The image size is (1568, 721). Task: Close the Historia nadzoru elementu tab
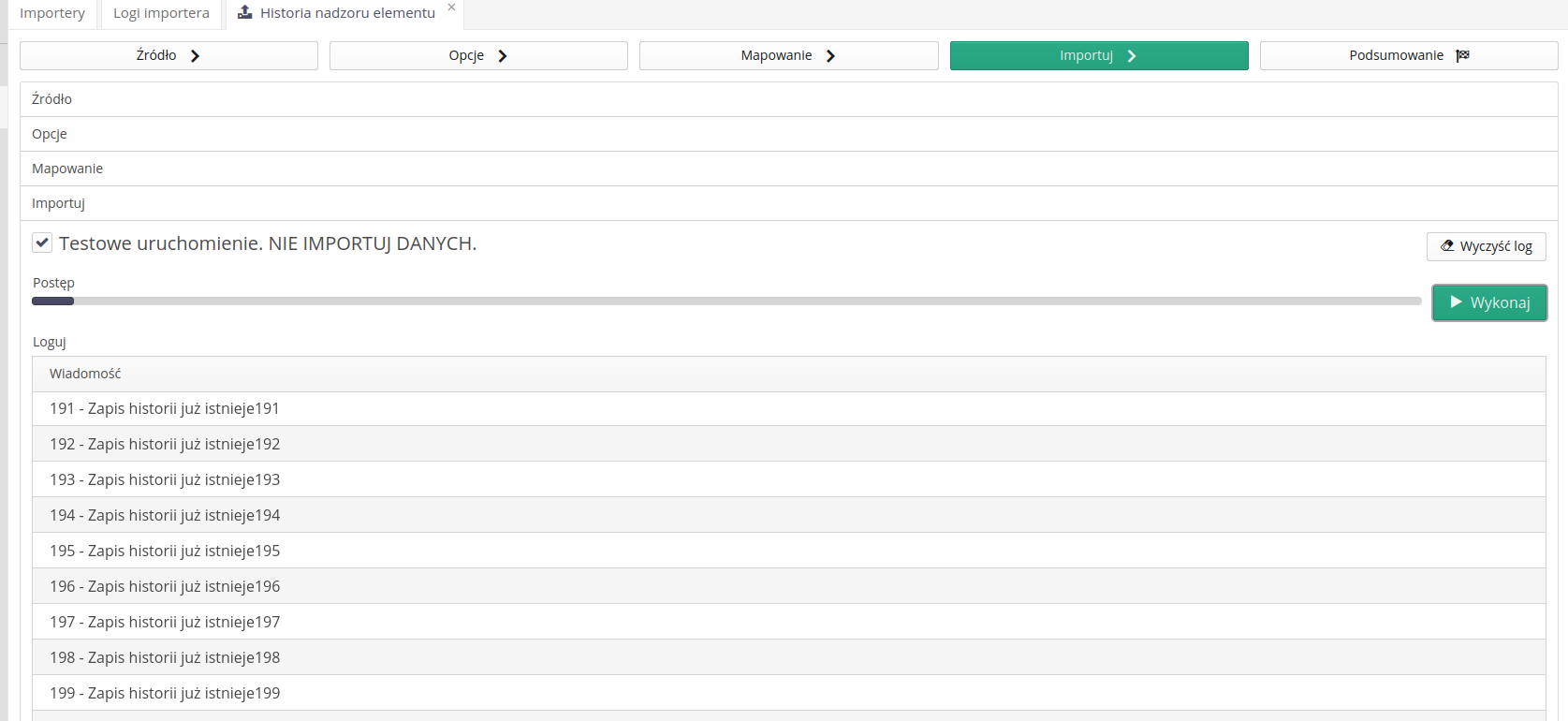coord(451,7)
